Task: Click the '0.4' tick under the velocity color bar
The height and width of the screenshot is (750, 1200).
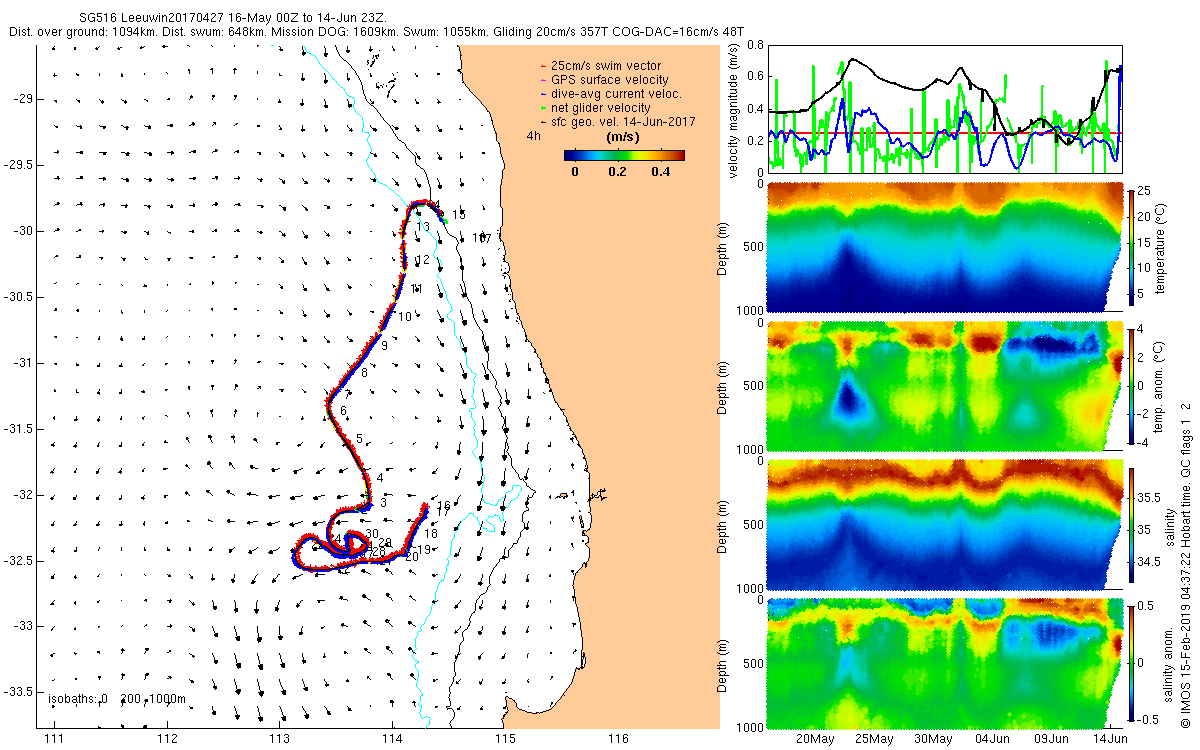Action: (659, 172)
